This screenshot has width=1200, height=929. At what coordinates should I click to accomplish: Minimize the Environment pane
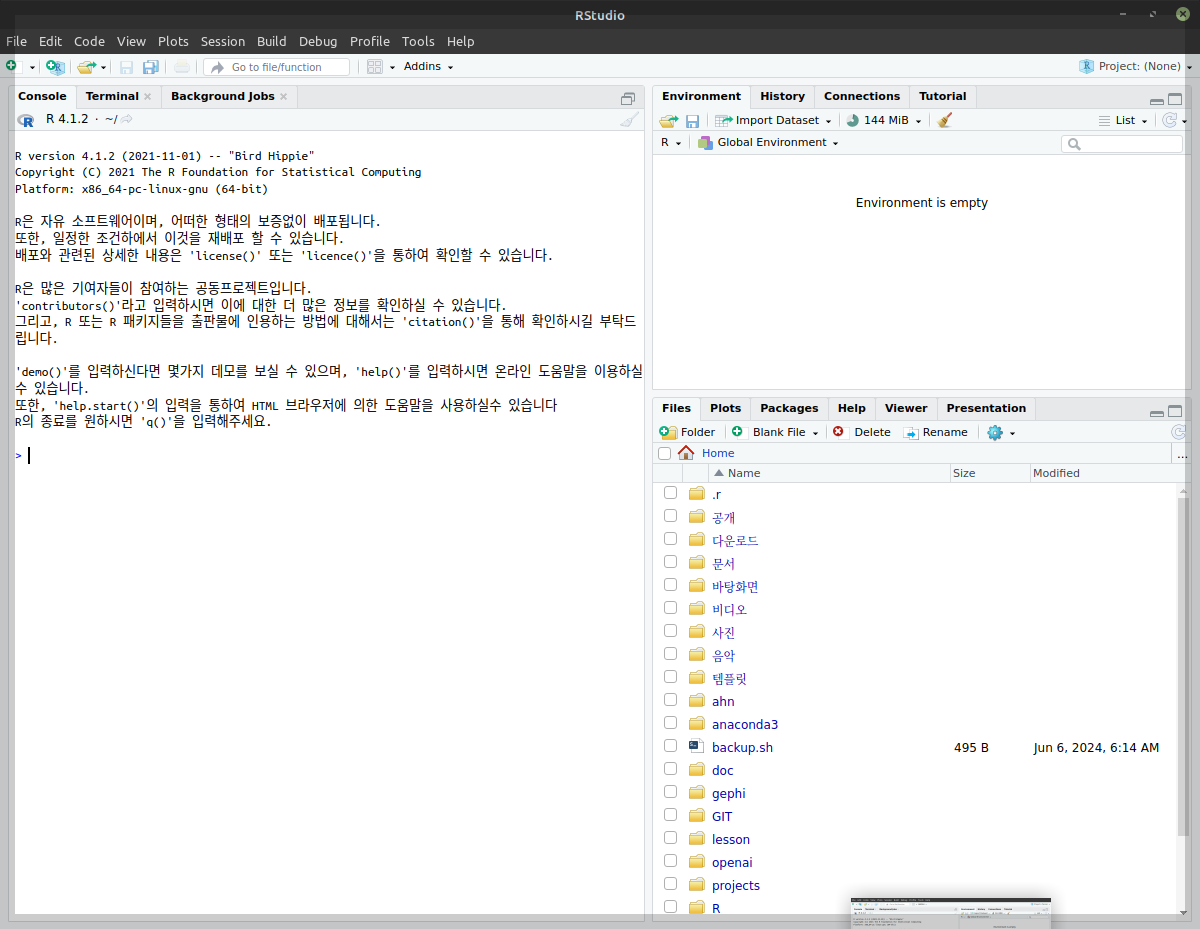pyautogui.click(x=1157, y=100)
